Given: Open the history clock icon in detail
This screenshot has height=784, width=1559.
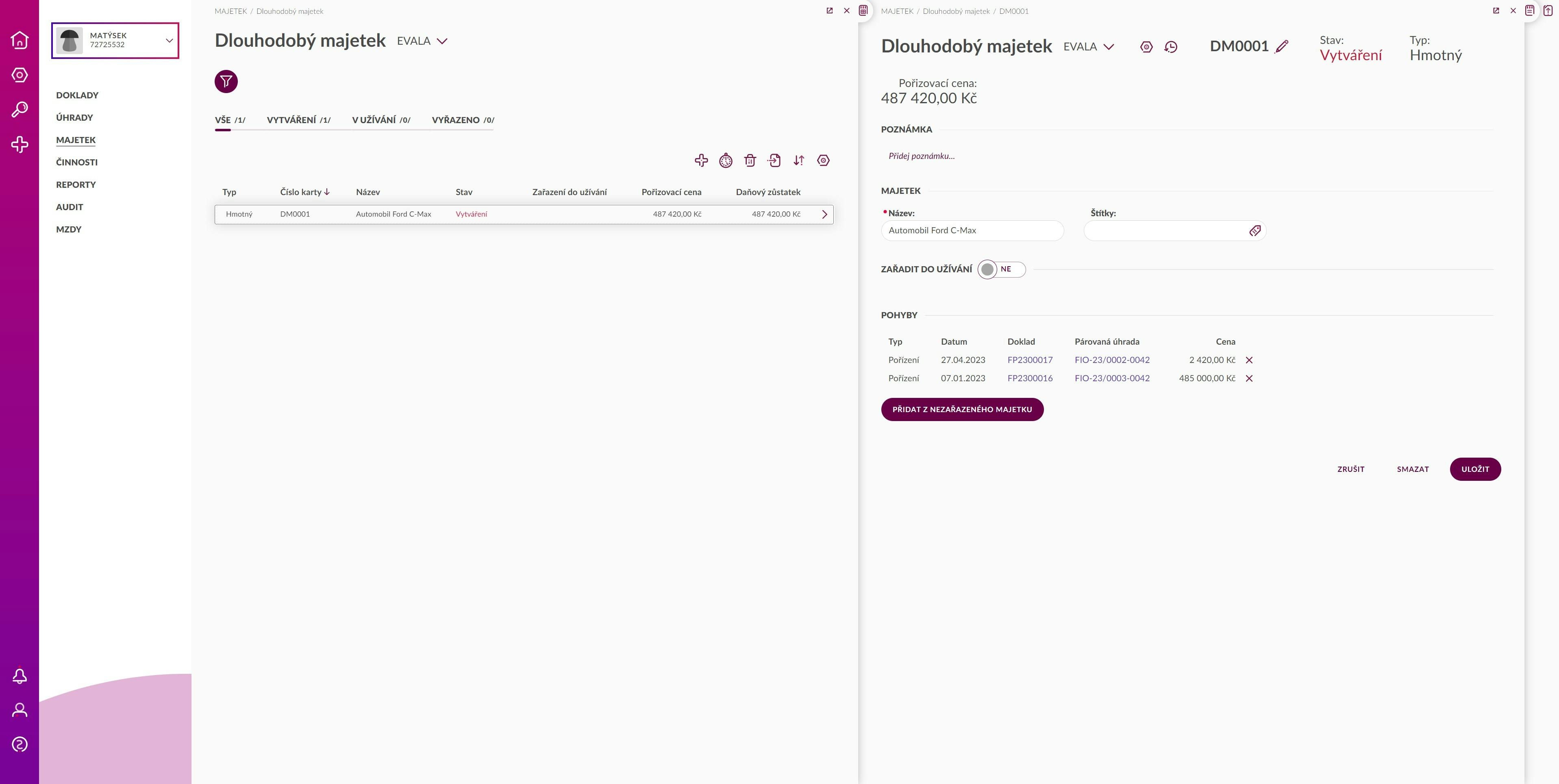Looking at the screenshot, I should [1171, 47].
